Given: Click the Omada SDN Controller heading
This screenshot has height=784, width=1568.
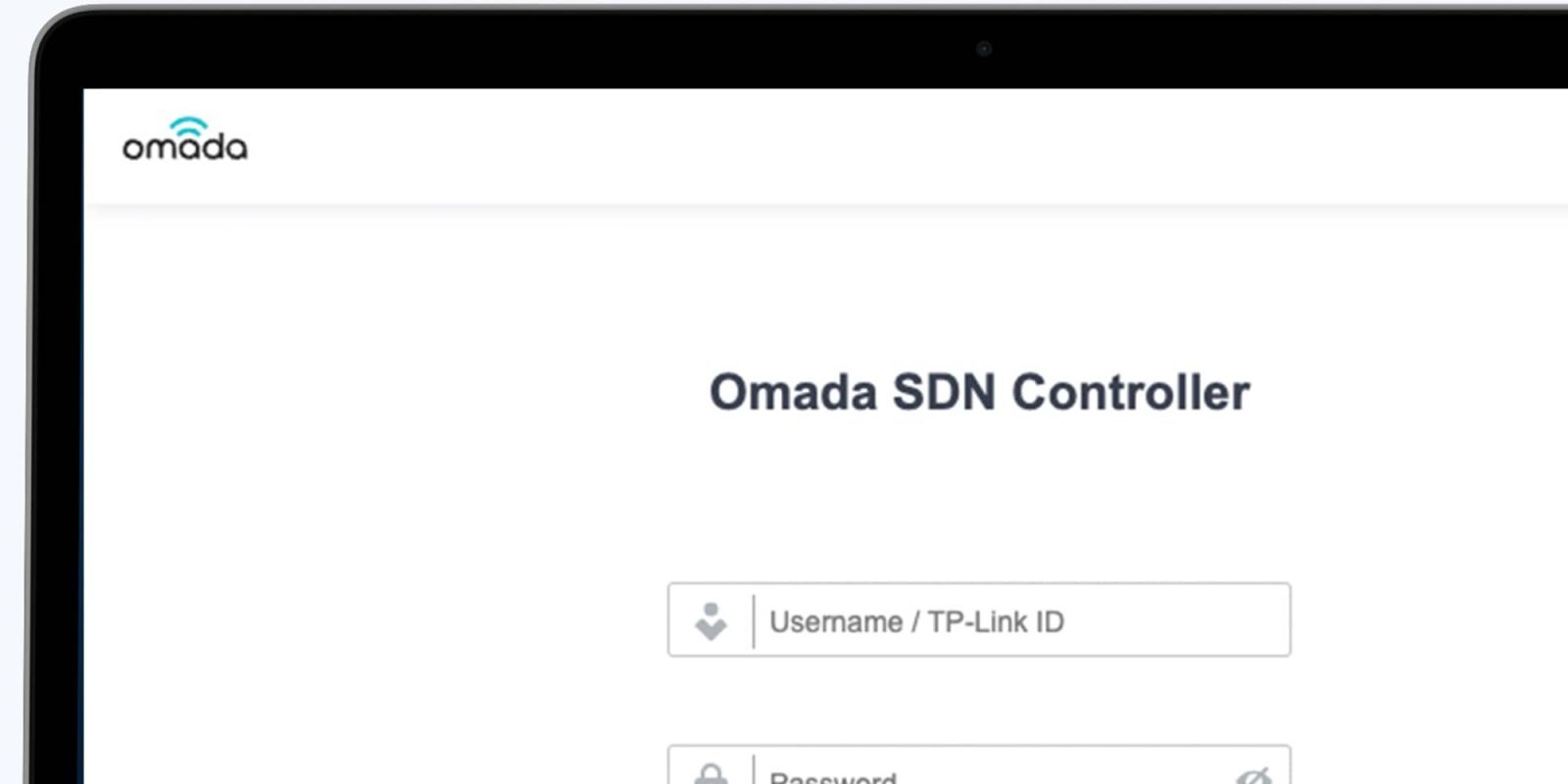Looking at the screenshot, I should 980,392.
